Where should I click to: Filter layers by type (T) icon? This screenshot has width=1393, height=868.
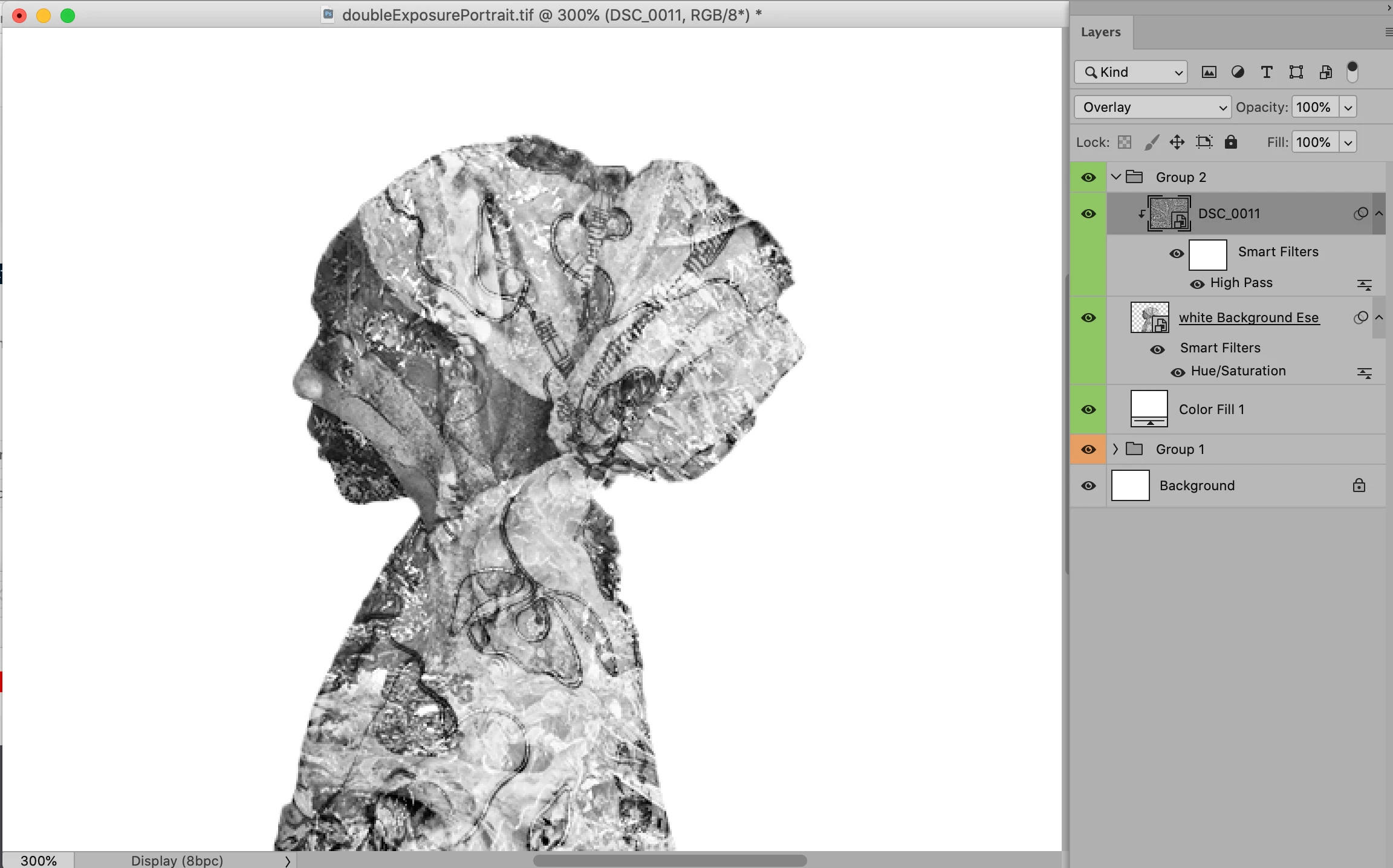click(1267, 73)
